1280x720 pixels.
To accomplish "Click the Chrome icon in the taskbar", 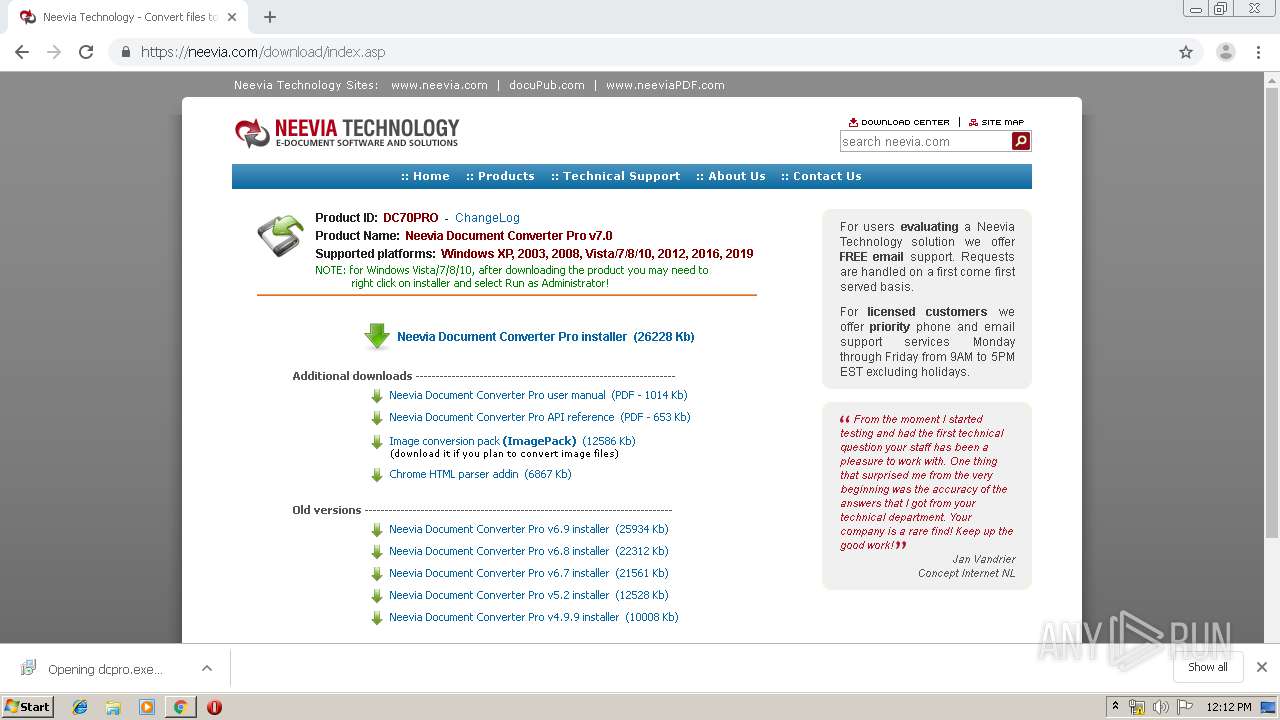I will pyautogui.click(x=180, y=707).
